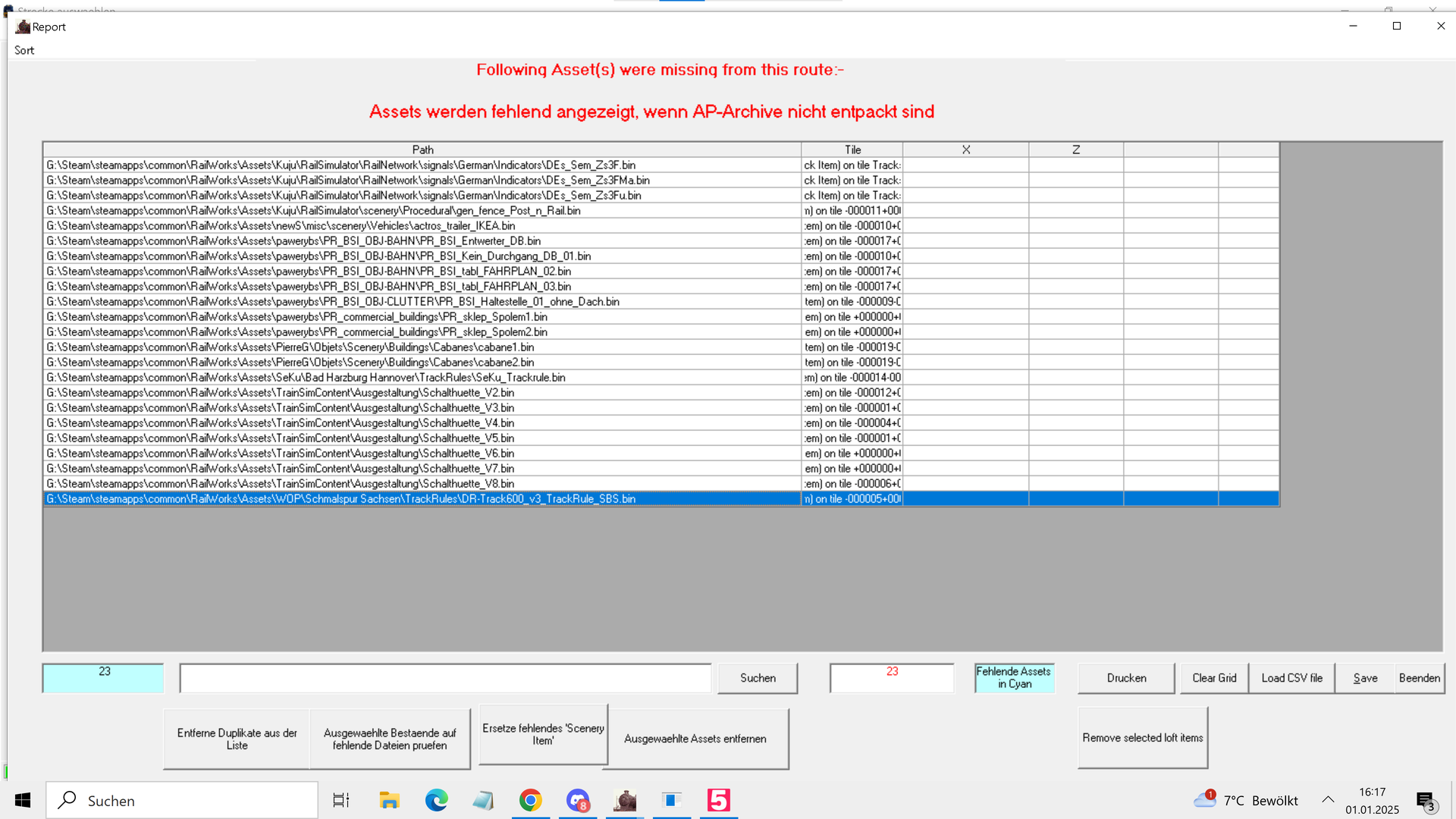Screen dimensions: 1456x819
Task: Click the Windows Start button
Action: [23, 800]
